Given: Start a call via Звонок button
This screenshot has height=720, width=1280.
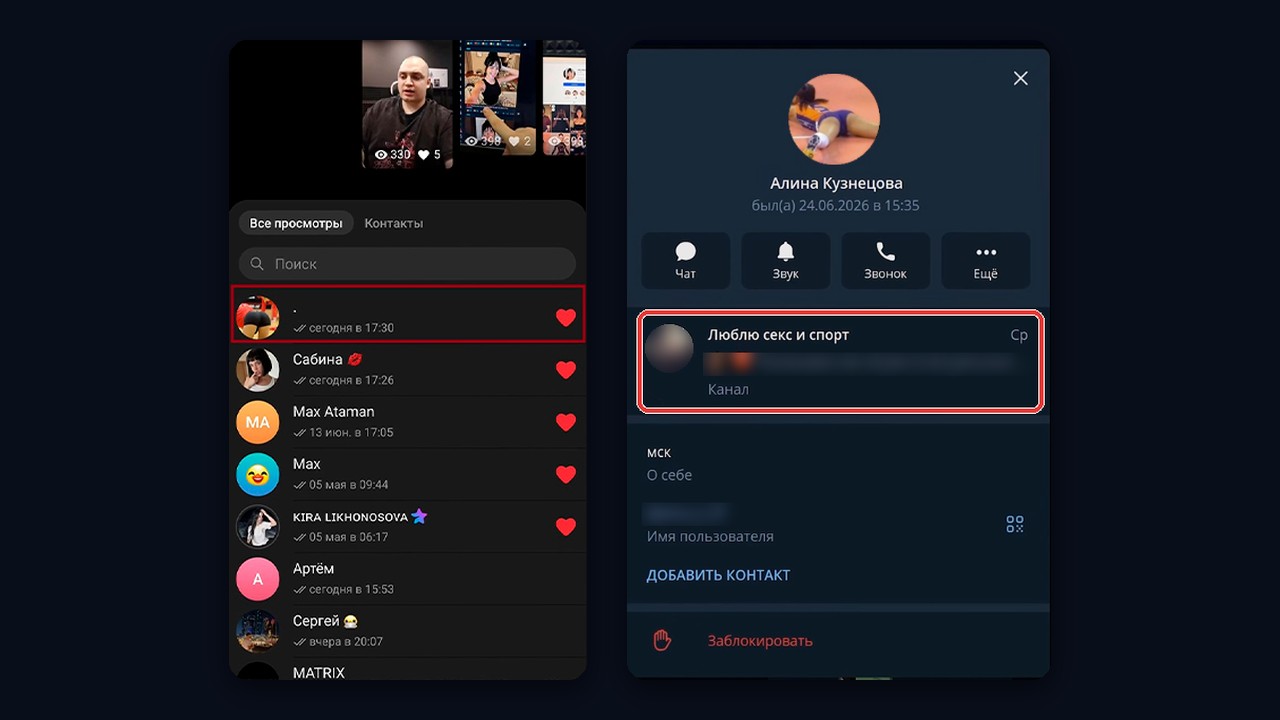Looking at the screenshot, I should 885,261.
